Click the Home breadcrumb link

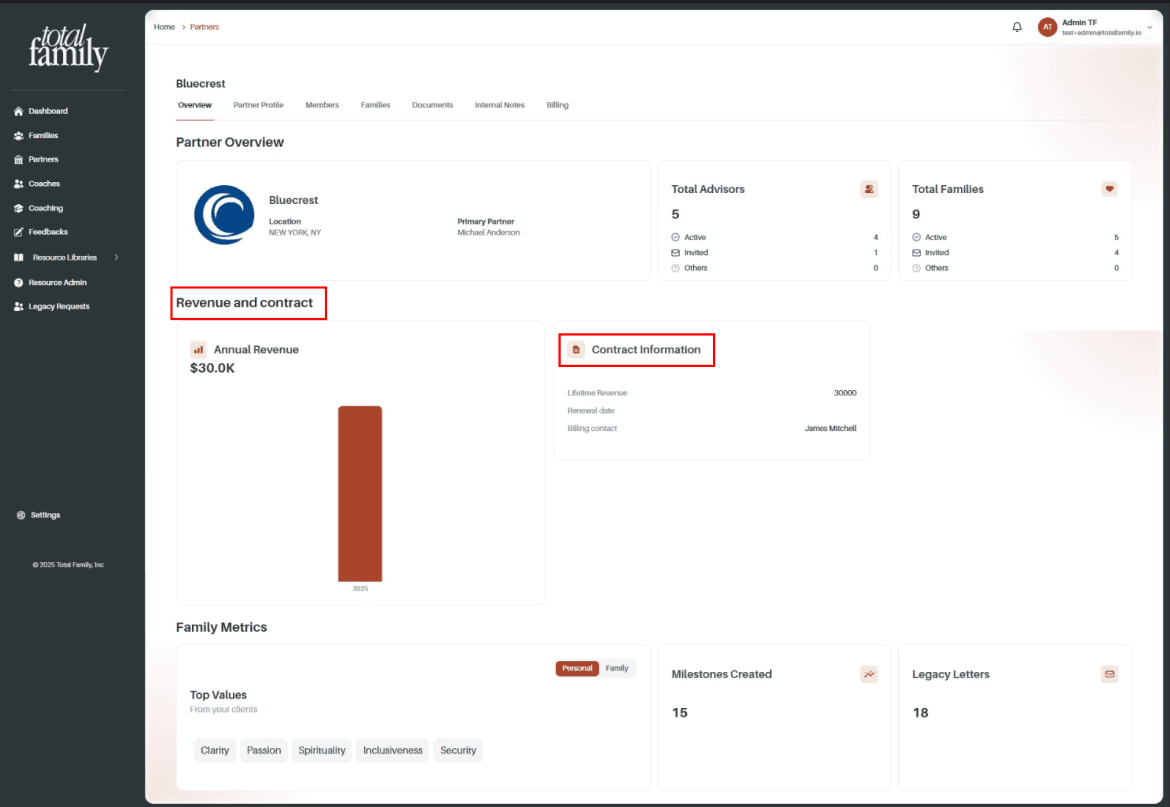pyautogui.click(x=164, y=27)
